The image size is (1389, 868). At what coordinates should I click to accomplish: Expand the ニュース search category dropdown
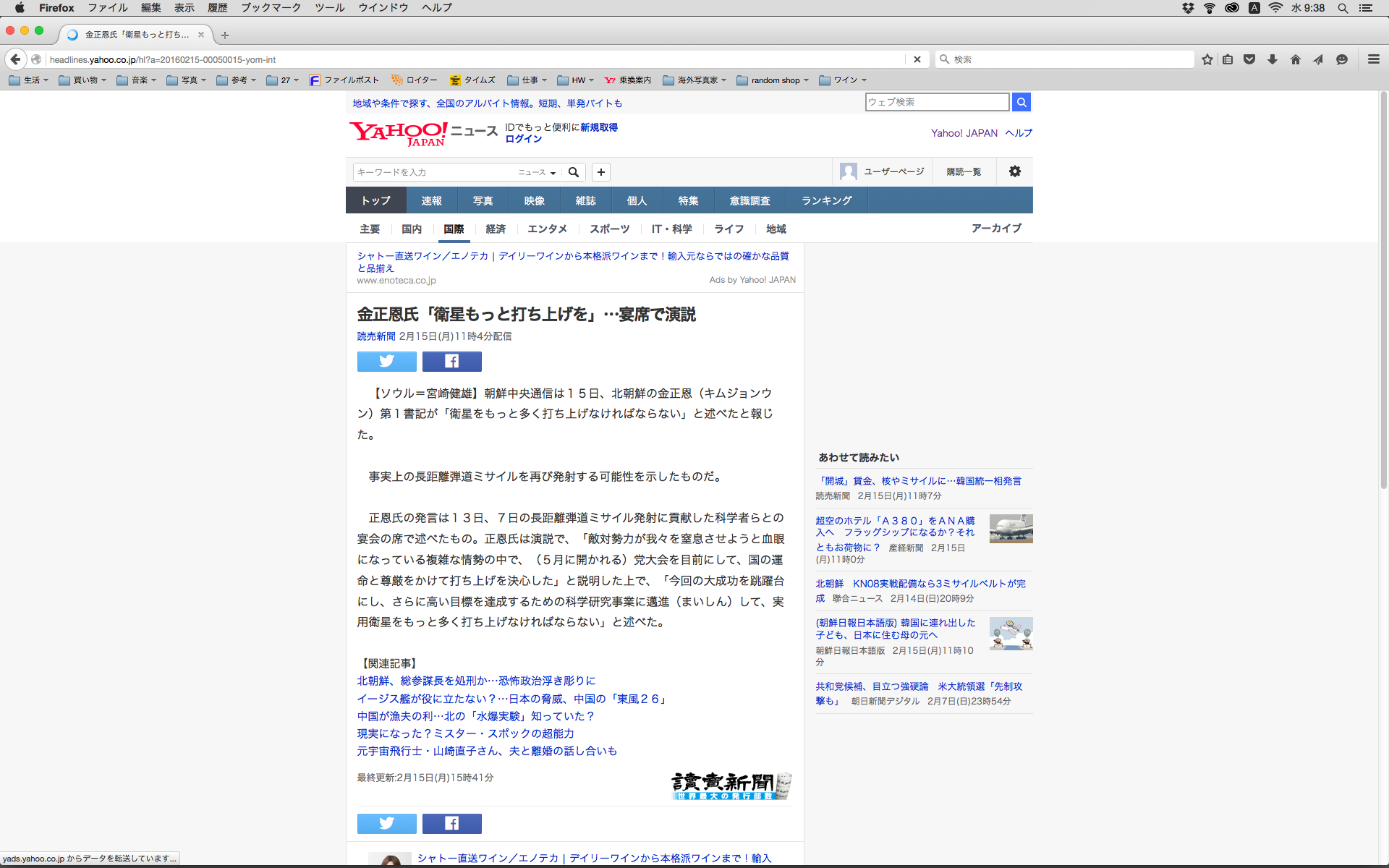[537, 172]
